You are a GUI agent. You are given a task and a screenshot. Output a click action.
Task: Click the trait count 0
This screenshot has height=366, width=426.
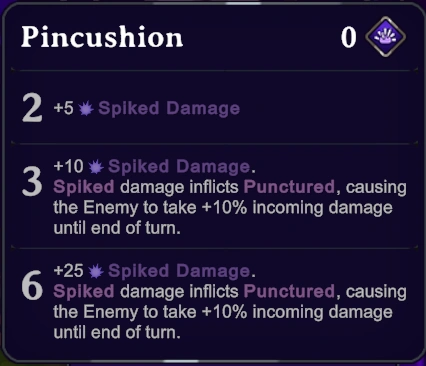pyautogui.click(x=348, y=38)
